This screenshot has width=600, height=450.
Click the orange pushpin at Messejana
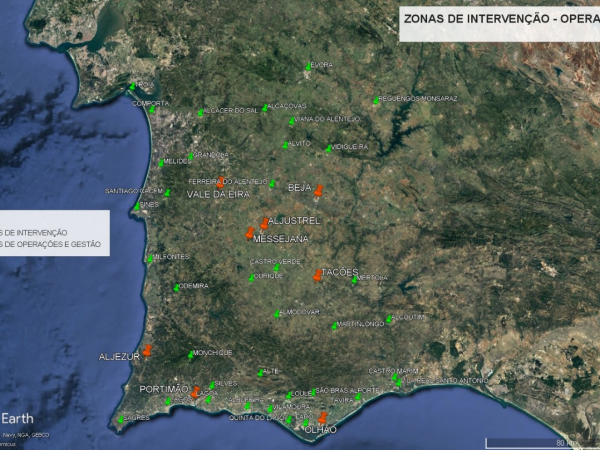coord(249,233)
